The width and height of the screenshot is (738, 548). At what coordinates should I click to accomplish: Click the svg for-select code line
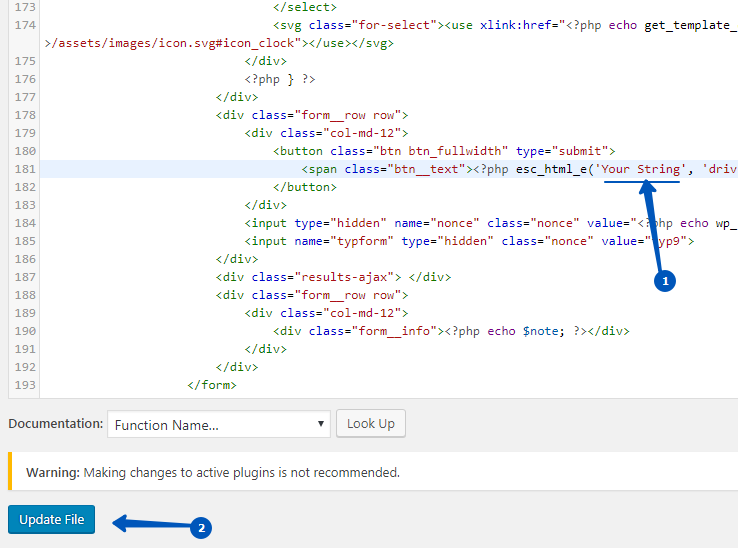[x=500, y=25]
